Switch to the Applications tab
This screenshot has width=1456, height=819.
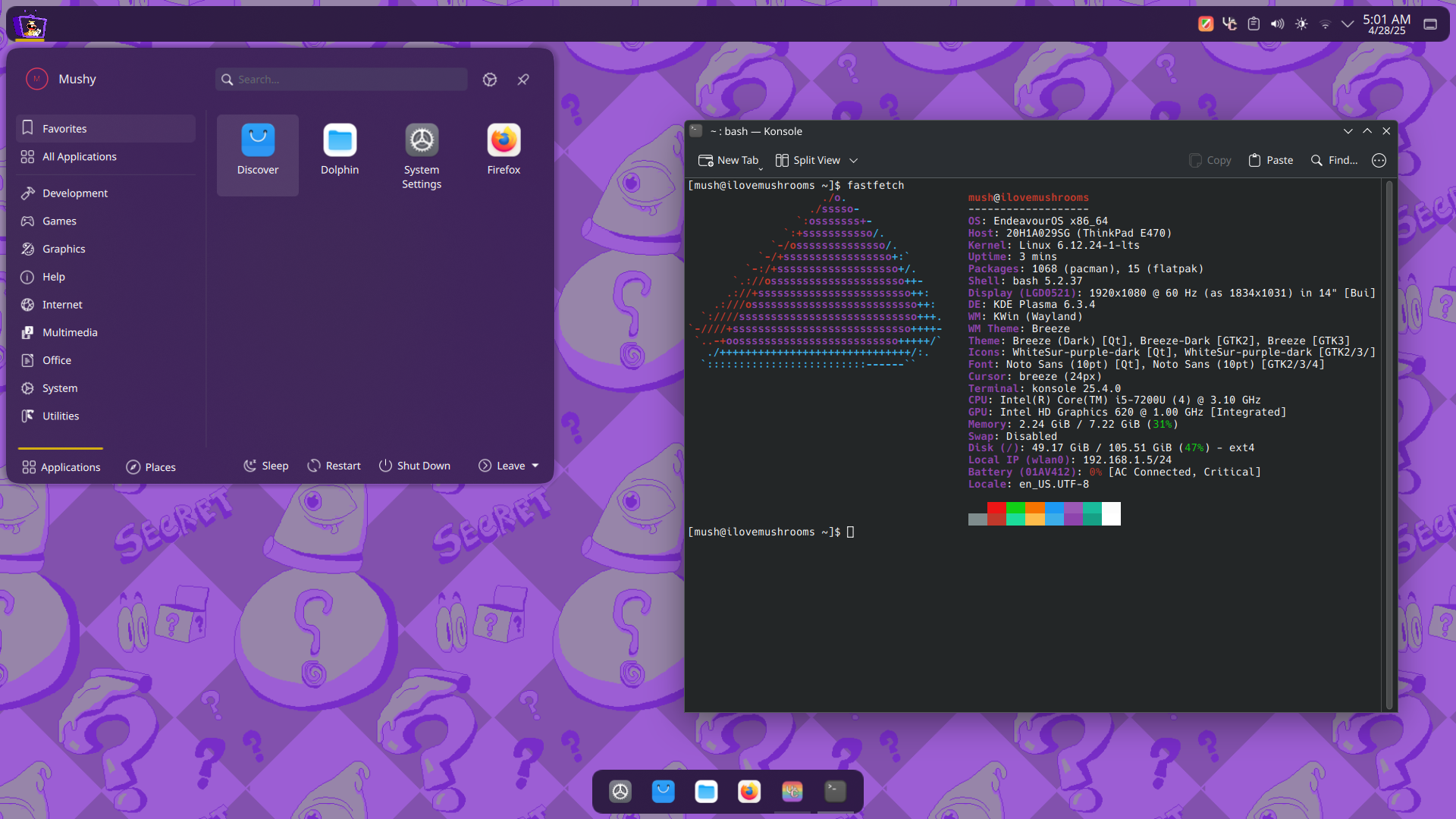pos(61,466)
